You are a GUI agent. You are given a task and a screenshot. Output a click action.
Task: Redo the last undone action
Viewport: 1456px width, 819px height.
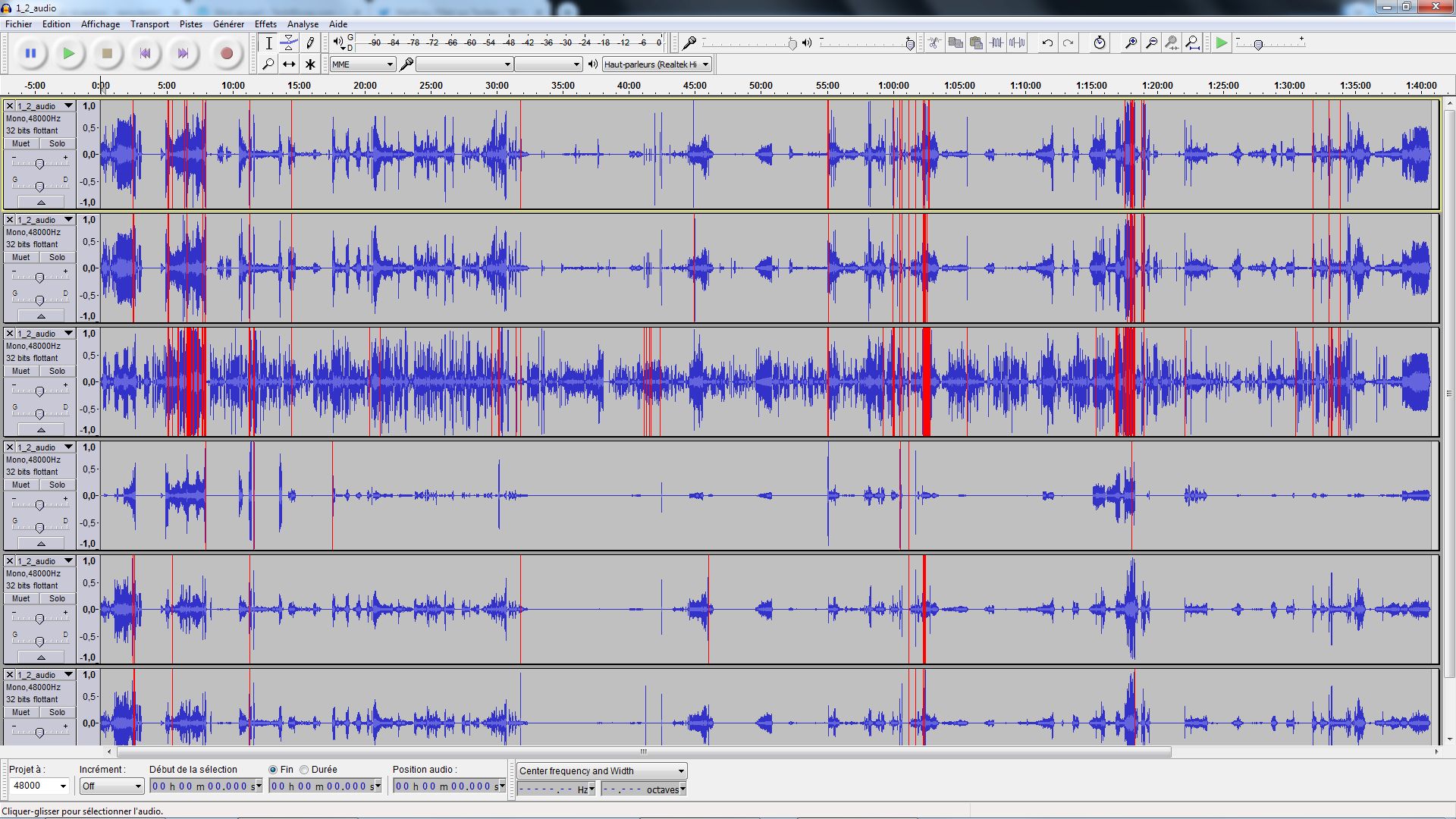click(x=1068, y=43)
